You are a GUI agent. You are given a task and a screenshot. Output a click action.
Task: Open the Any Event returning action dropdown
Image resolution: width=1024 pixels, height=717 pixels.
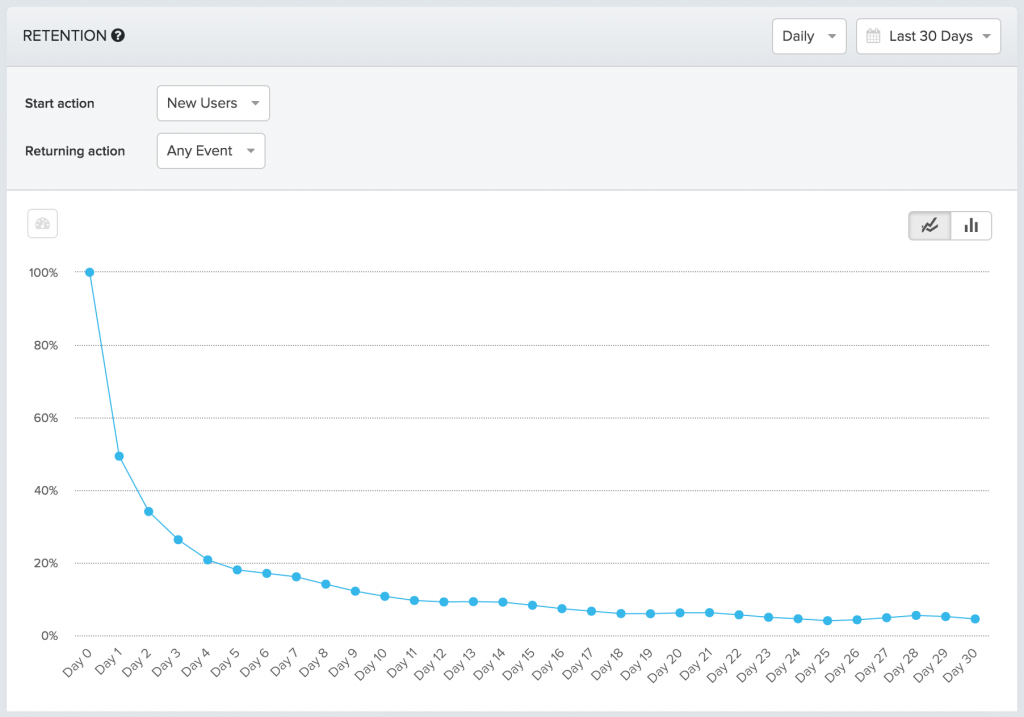pyautogui.click(x=211, y=151)
